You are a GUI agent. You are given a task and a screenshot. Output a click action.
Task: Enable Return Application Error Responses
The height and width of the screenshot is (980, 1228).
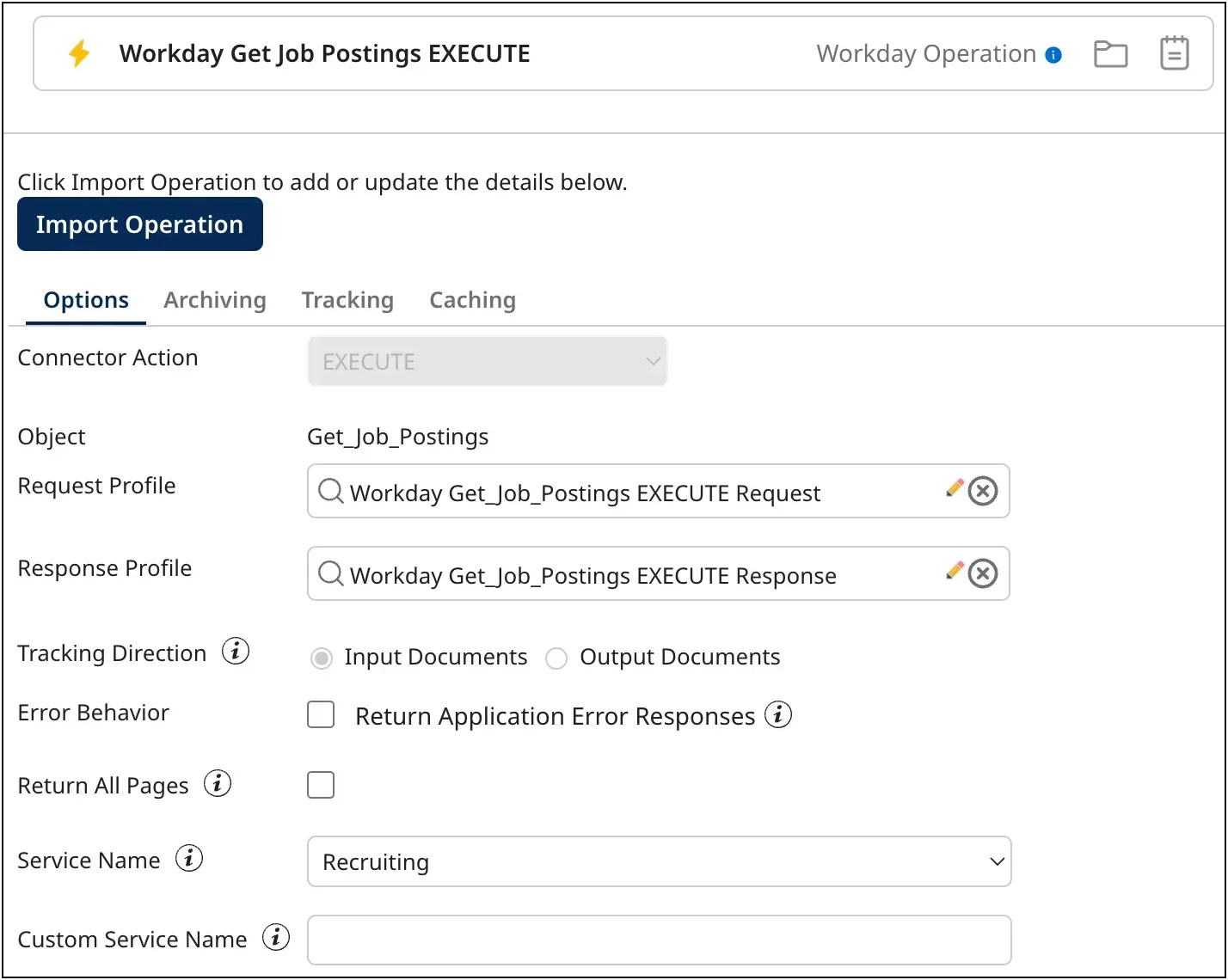click(x=320, y=714)
